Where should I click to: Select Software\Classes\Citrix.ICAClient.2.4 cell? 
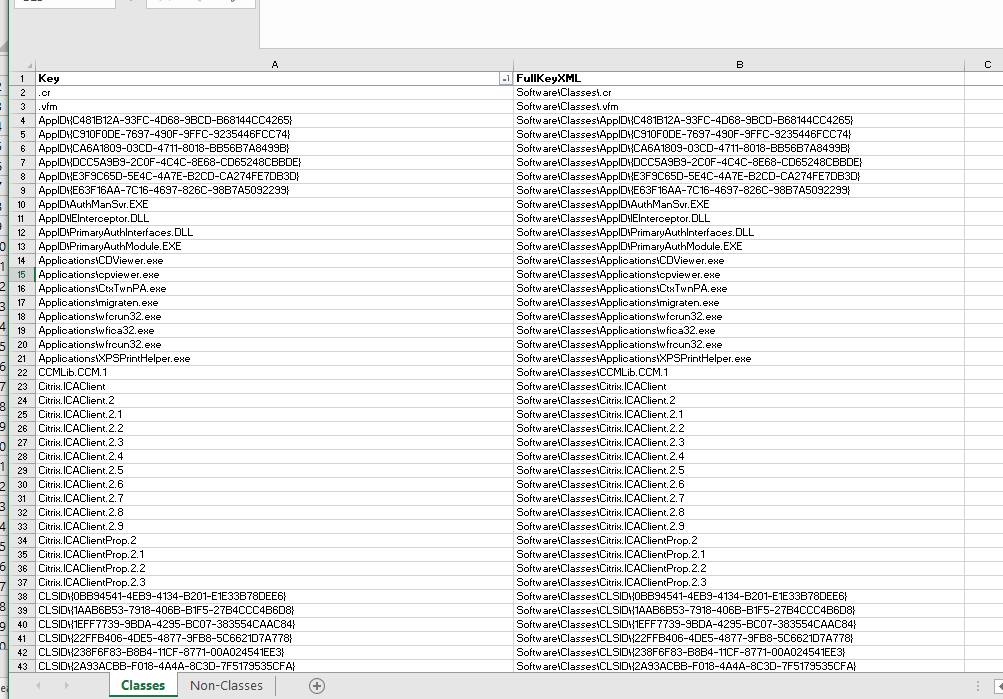point(739,457)
